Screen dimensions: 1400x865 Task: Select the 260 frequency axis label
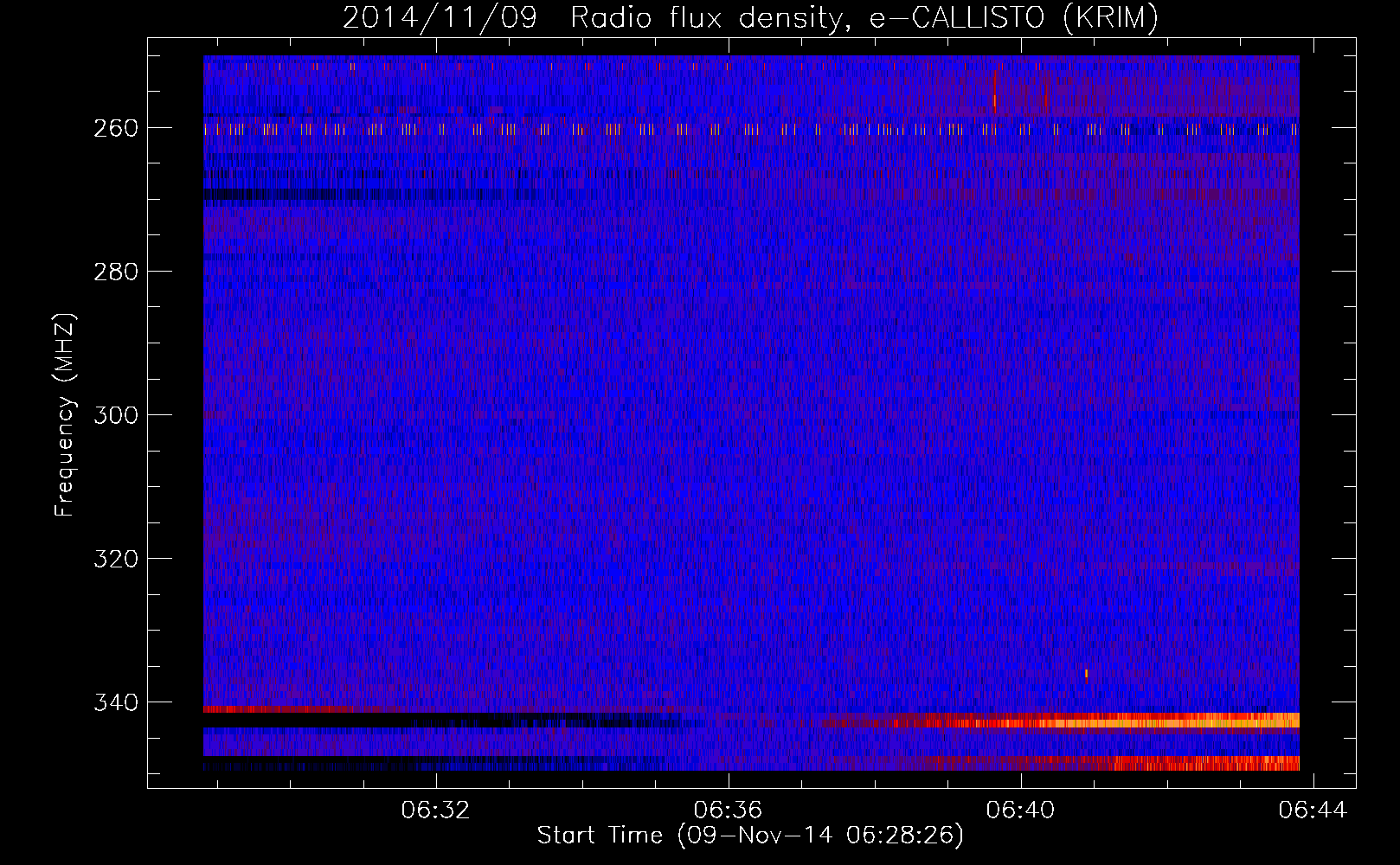click(x=115, y=128)
